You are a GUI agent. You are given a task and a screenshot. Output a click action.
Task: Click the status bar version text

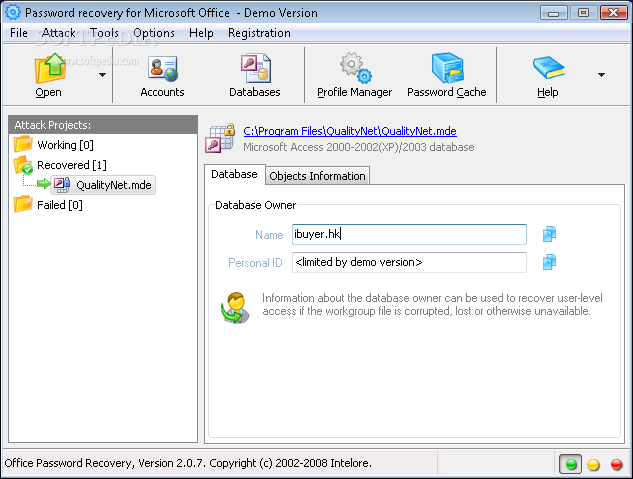point(188,463)
